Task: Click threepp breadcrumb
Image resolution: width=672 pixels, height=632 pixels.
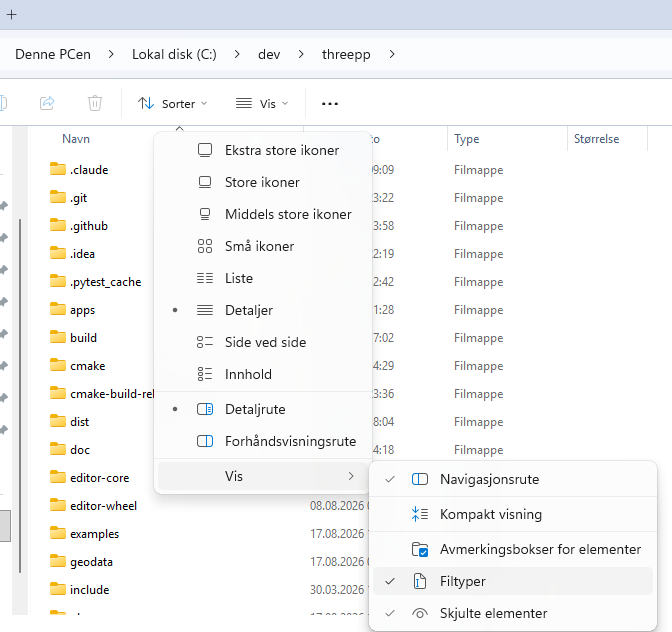Action: 346,54
